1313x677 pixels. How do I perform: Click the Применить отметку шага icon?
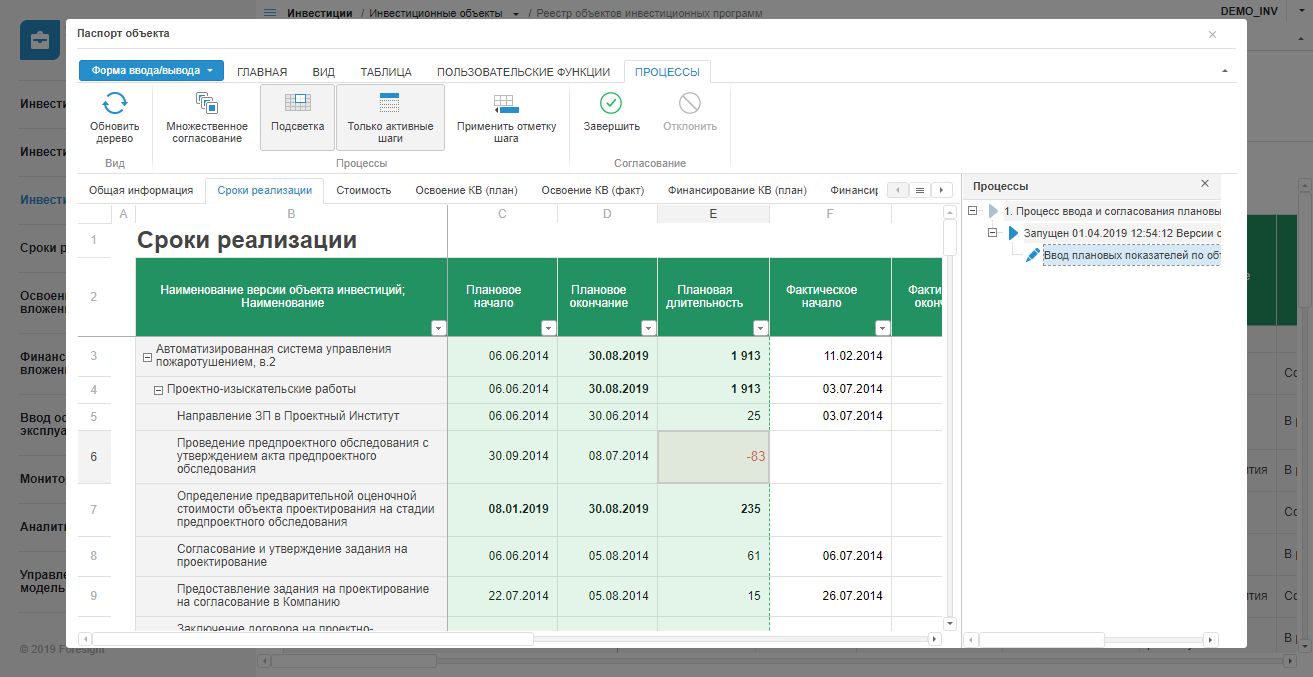(x=506, y=103)
